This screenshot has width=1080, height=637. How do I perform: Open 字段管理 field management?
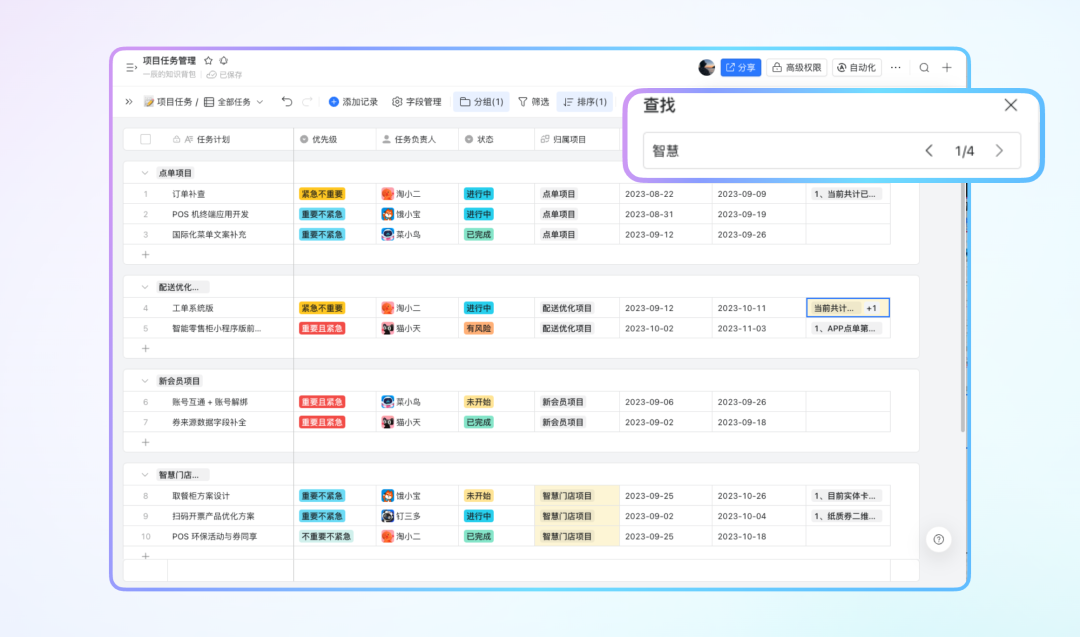coord(417,102)
